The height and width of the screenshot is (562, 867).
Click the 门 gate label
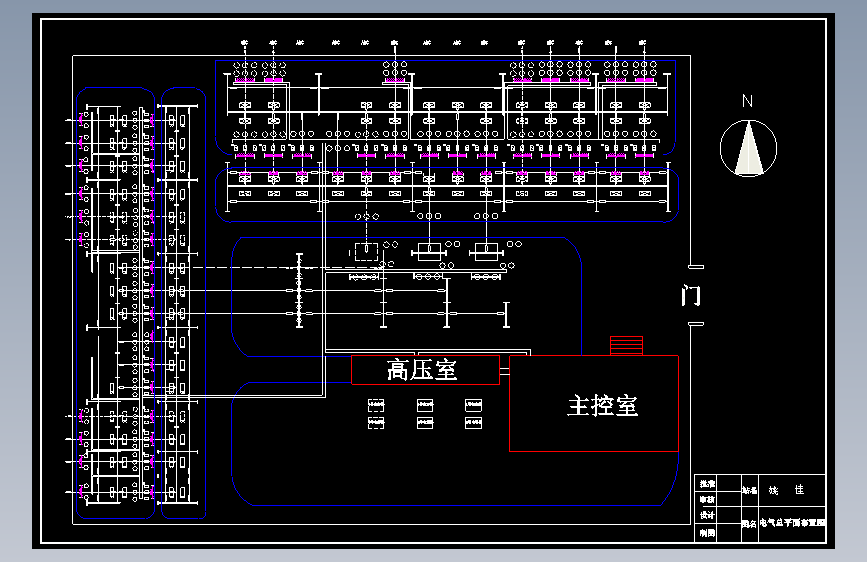(x=691, y=295)
